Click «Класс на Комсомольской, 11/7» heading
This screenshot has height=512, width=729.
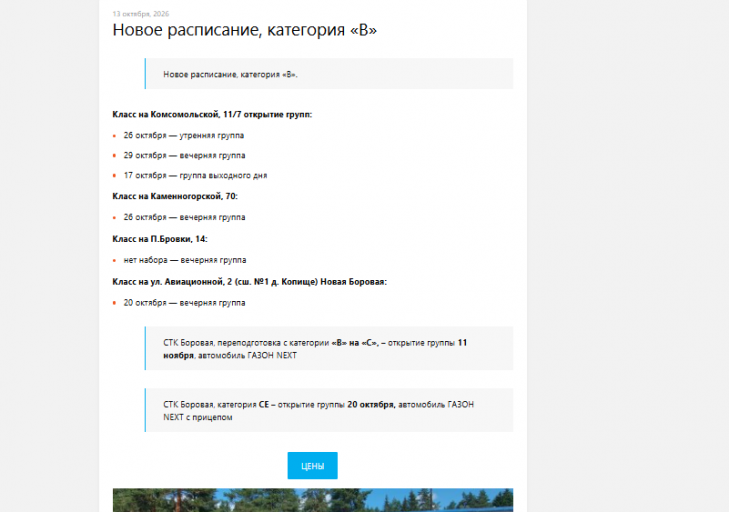coord(212,114)
